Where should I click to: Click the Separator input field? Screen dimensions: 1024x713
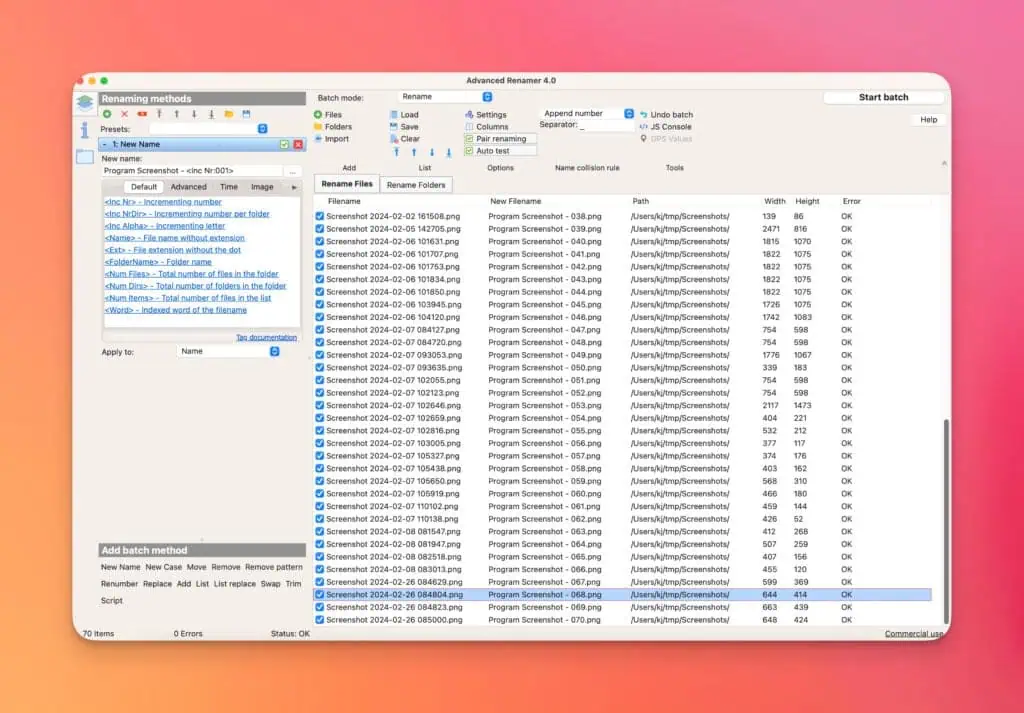click(x=606, y=126)
